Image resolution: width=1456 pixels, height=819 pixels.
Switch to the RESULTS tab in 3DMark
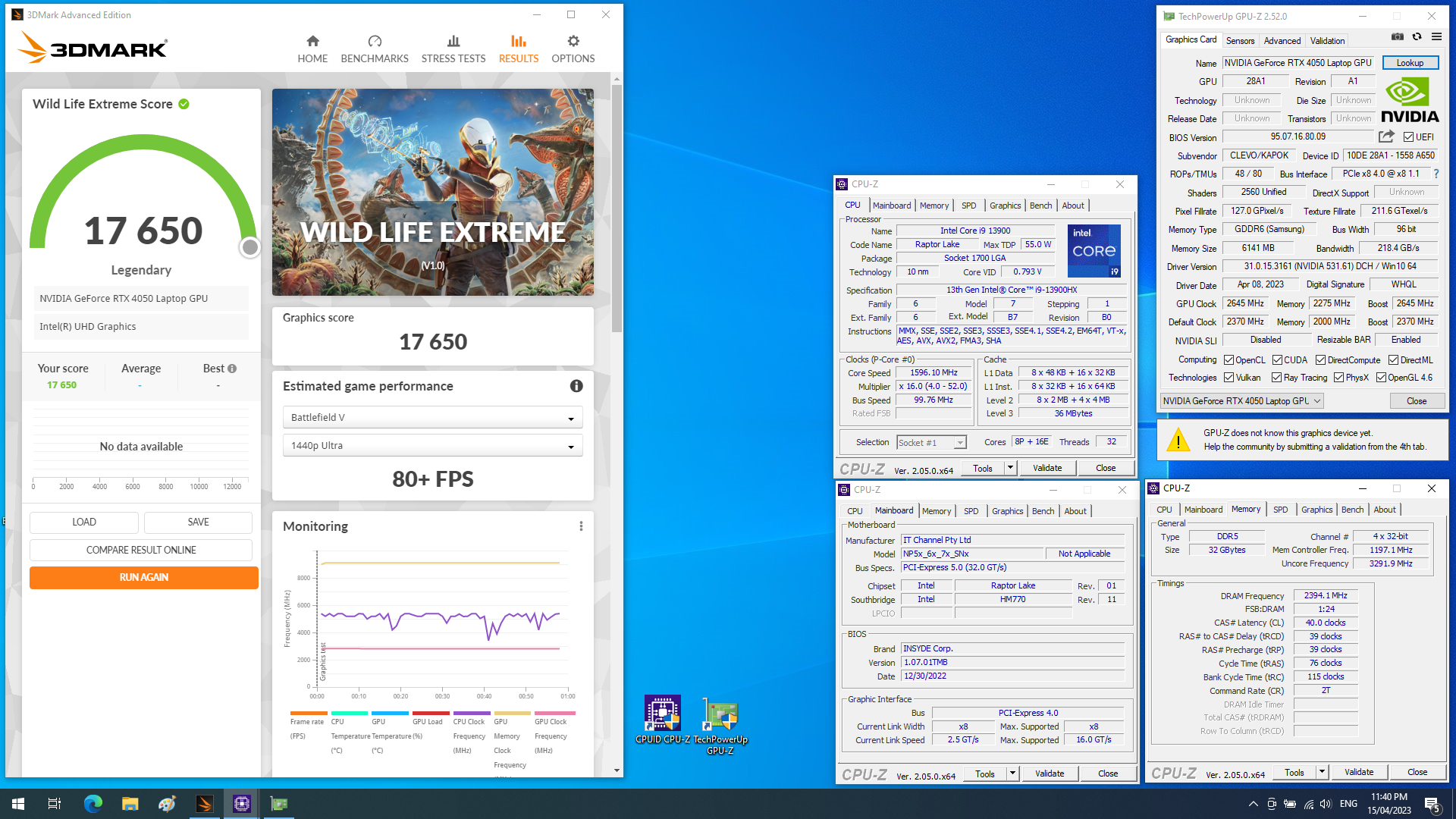coord(519,49)
